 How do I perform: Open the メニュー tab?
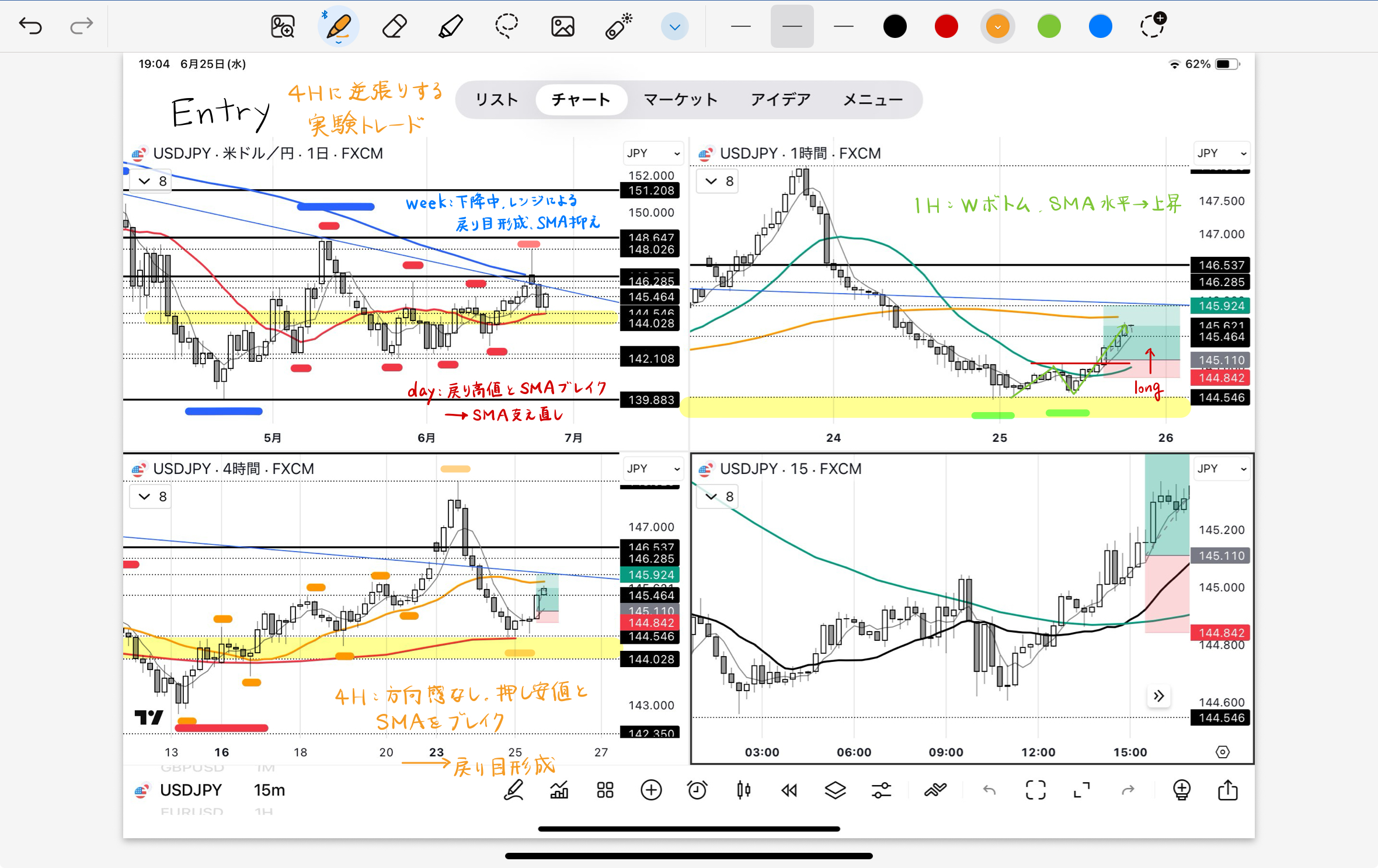coord(873,100)
